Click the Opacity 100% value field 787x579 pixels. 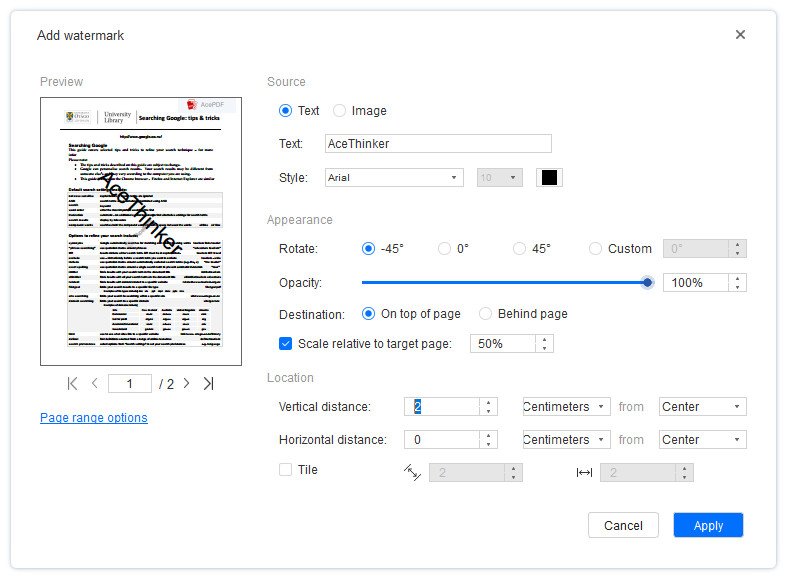click(696, 282)
